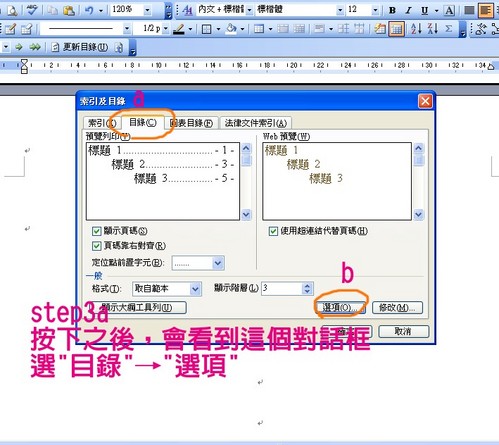Open the 定位點前置字元 dropdown
The height and width of the screenshot is (445, 499).
click(x=218, y=263)
